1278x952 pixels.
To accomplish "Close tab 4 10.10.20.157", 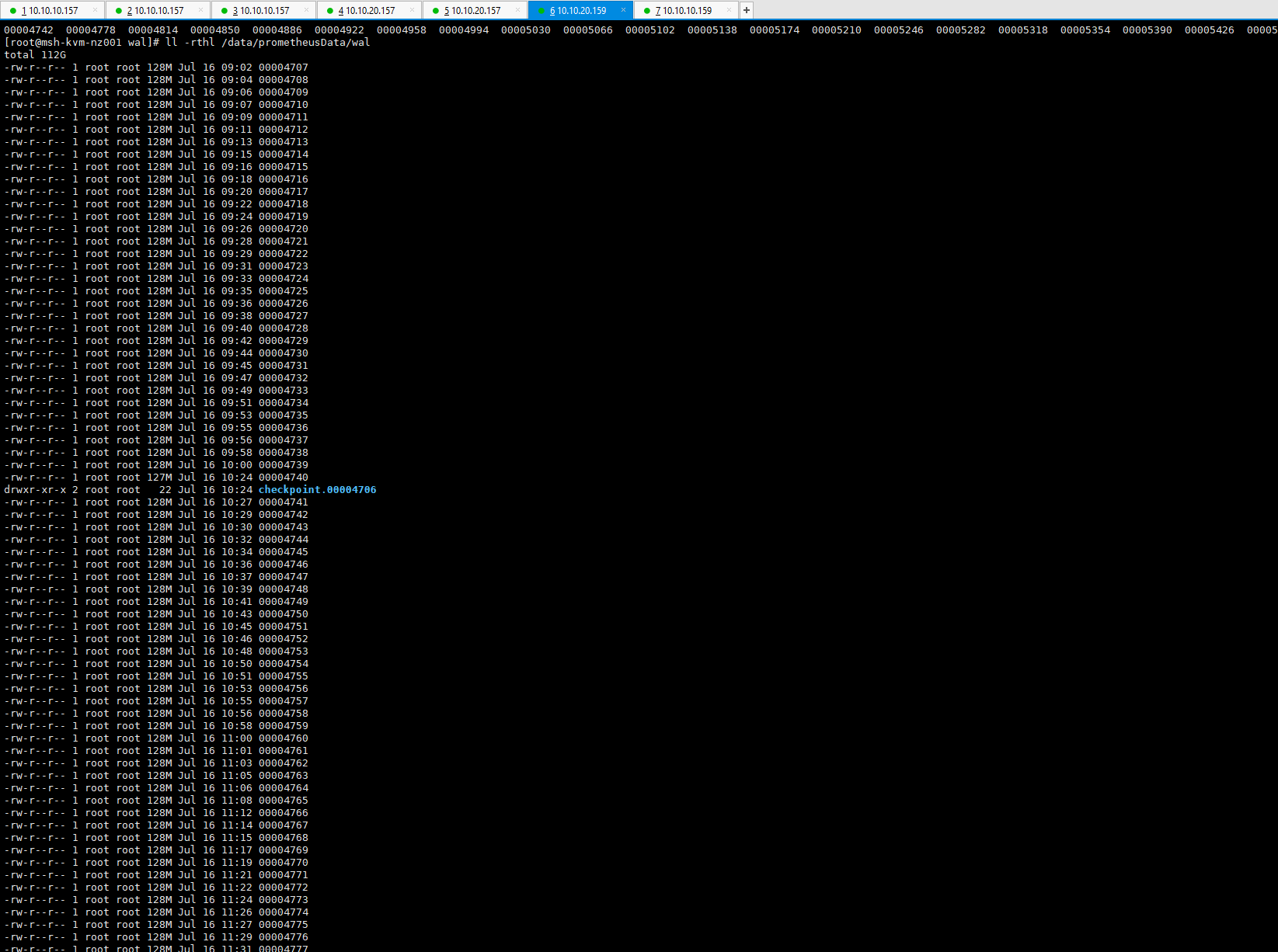I will [x=412, y=10].
